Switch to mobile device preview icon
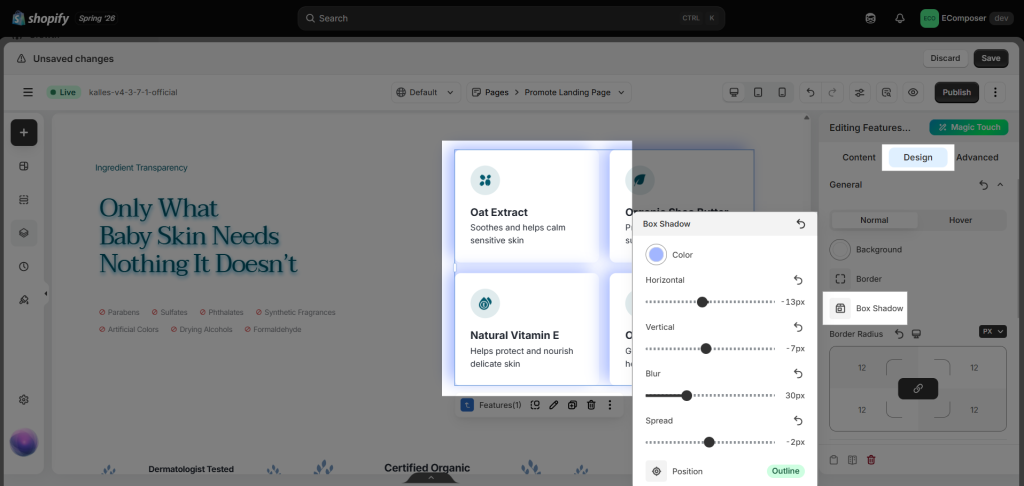The height and width of the screenshot is (486, 1024). coord(782,92)
